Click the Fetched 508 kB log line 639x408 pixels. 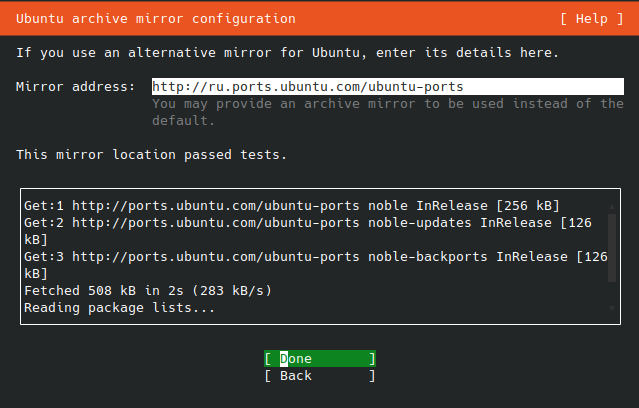148,291
